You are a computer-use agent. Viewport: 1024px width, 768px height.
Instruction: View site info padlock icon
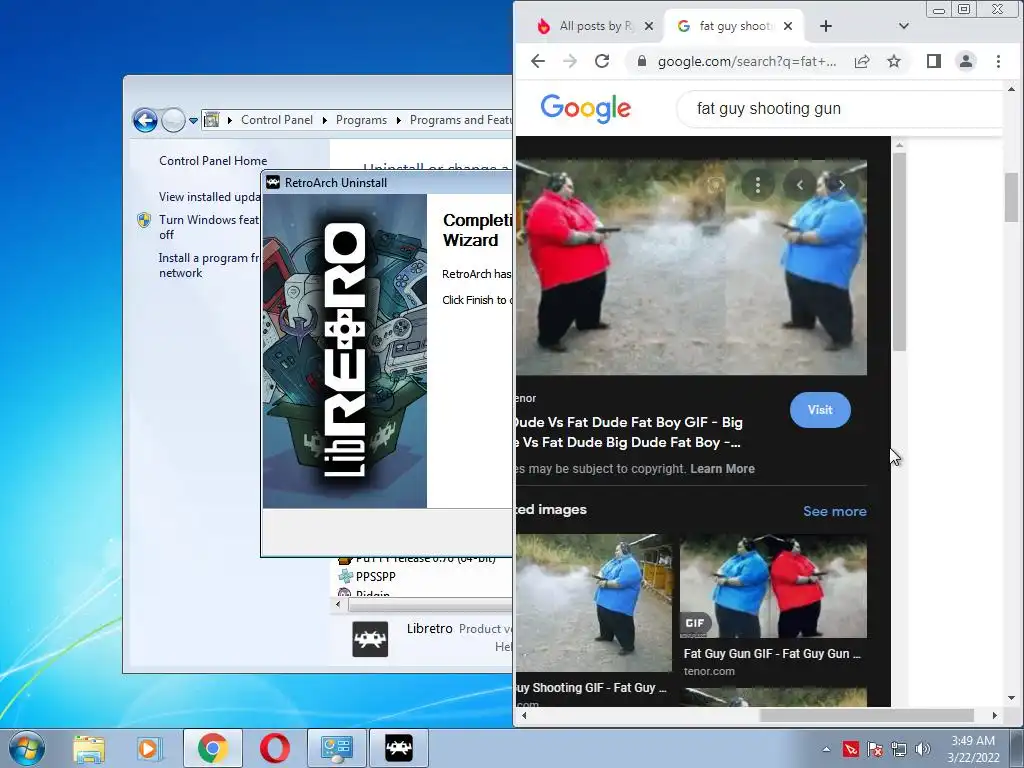click(642, 61)
